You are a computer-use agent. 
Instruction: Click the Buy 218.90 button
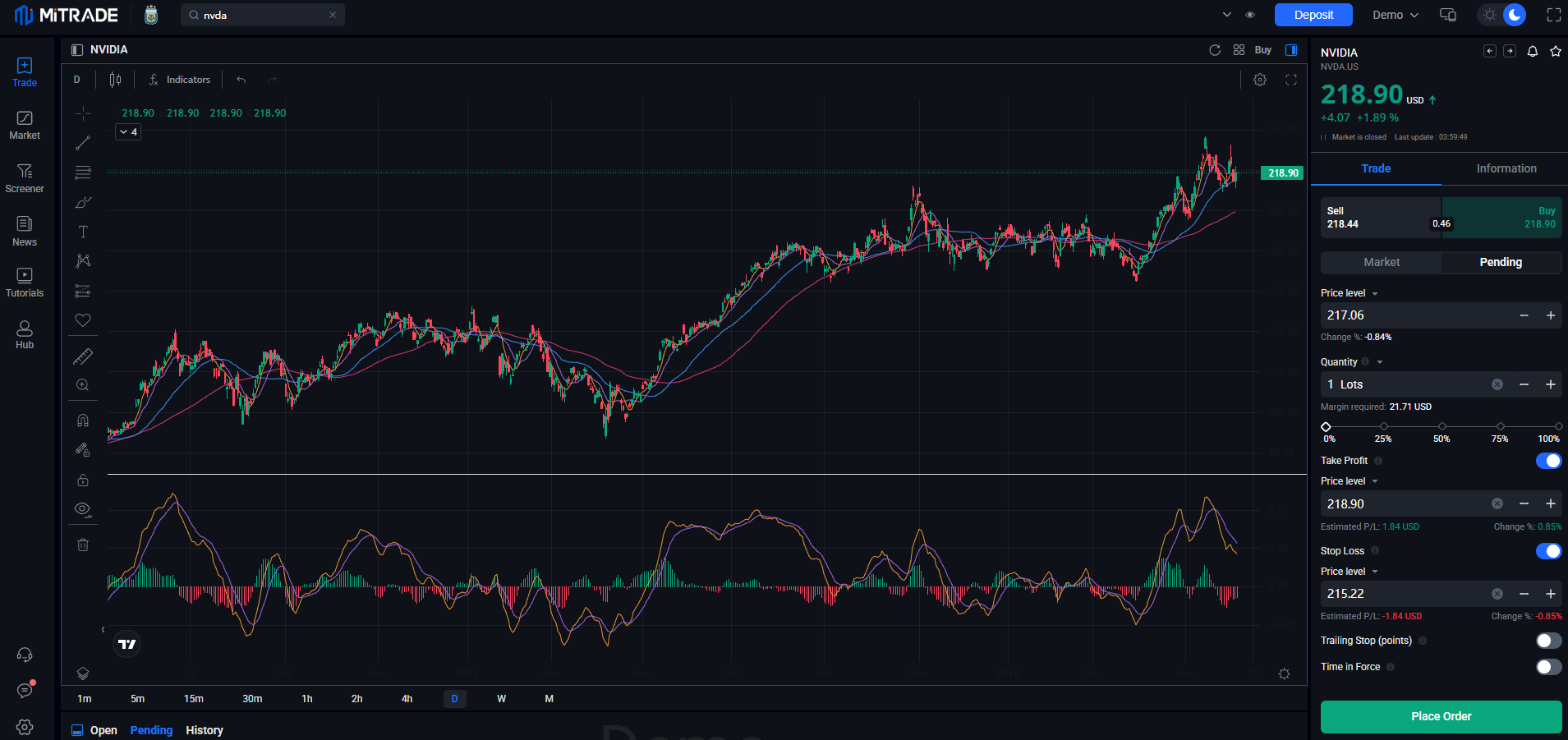pos(1501,218)
